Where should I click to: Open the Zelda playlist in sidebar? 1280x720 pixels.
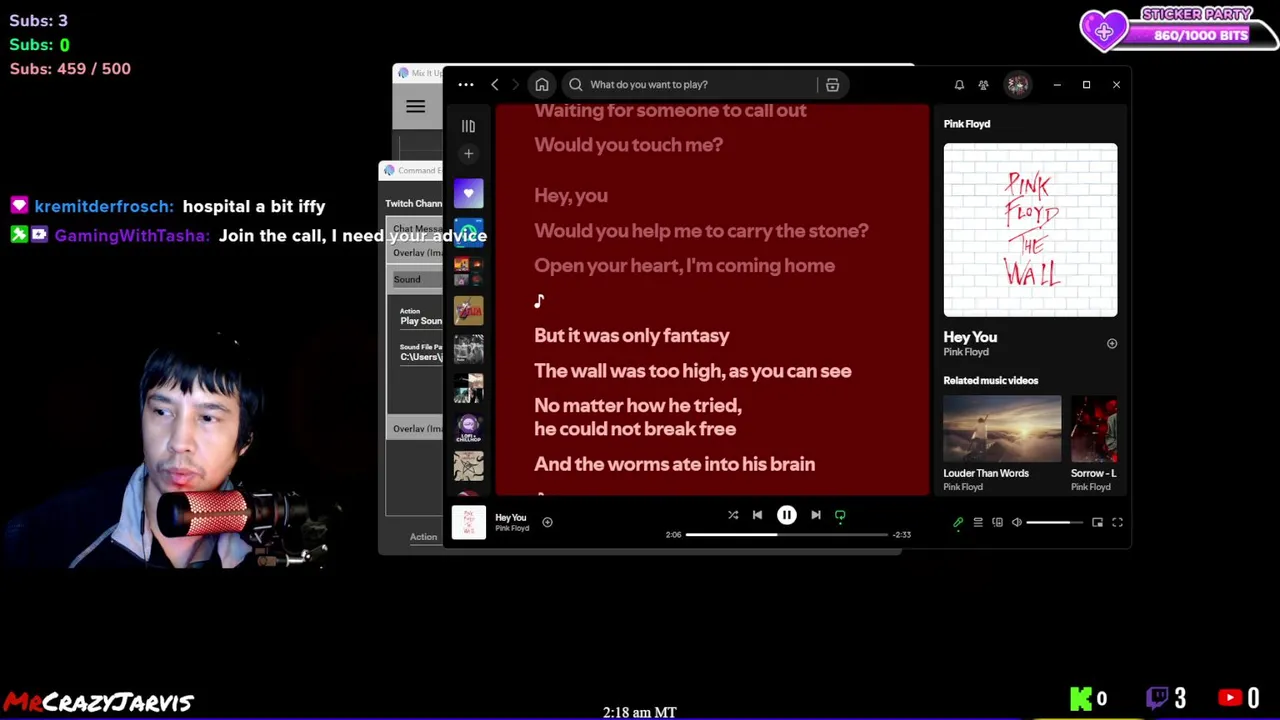(468, 310)
